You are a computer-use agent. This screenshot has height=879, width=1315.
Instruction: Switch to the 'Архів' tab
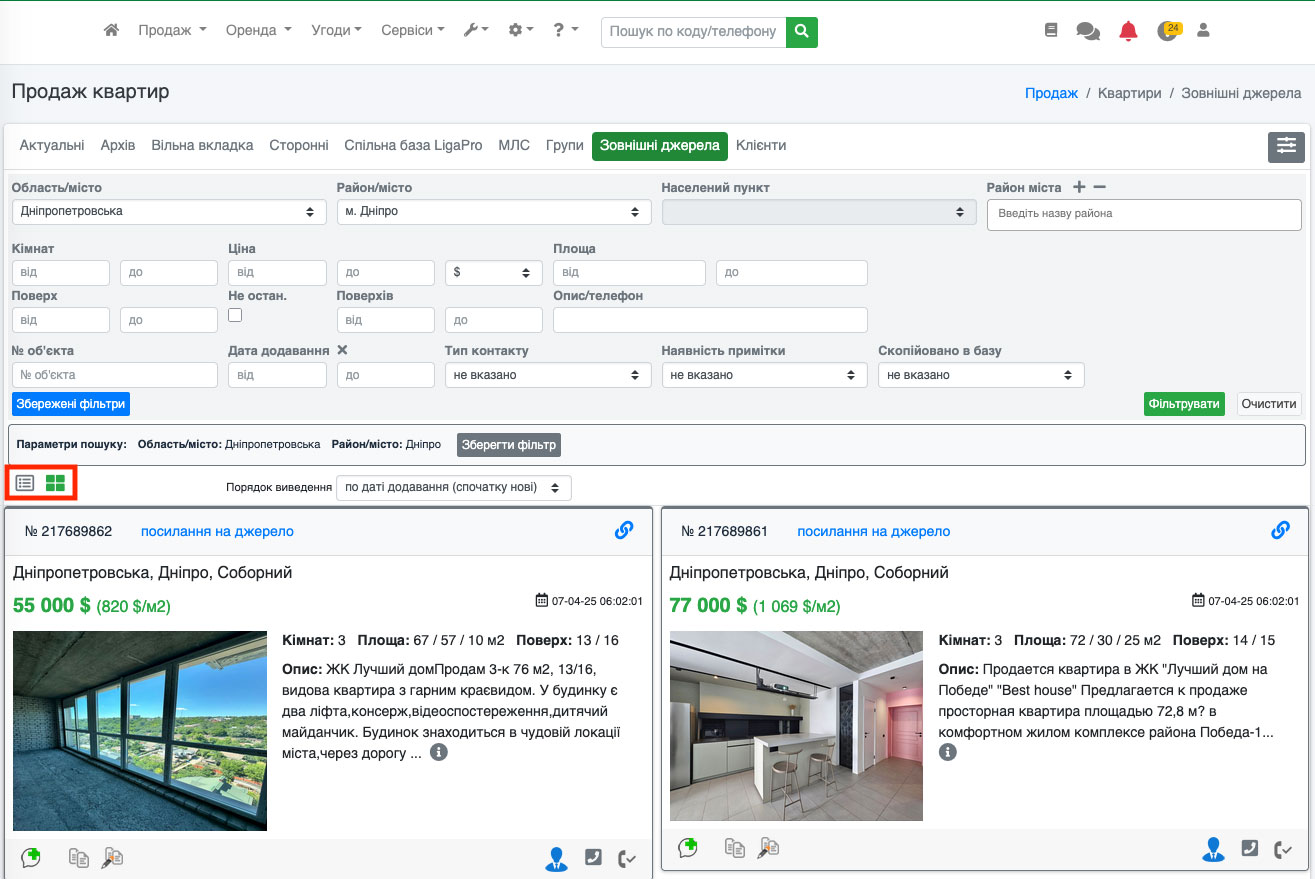click(x=118, y=146)
